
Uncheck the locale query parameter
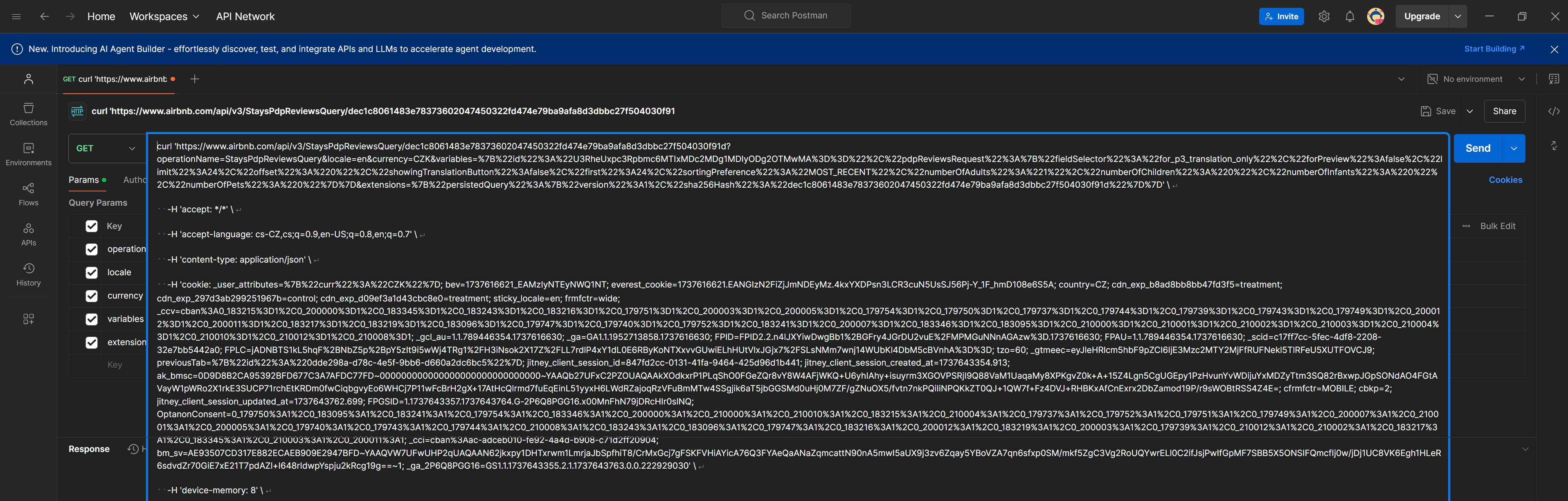coord(91,272)
